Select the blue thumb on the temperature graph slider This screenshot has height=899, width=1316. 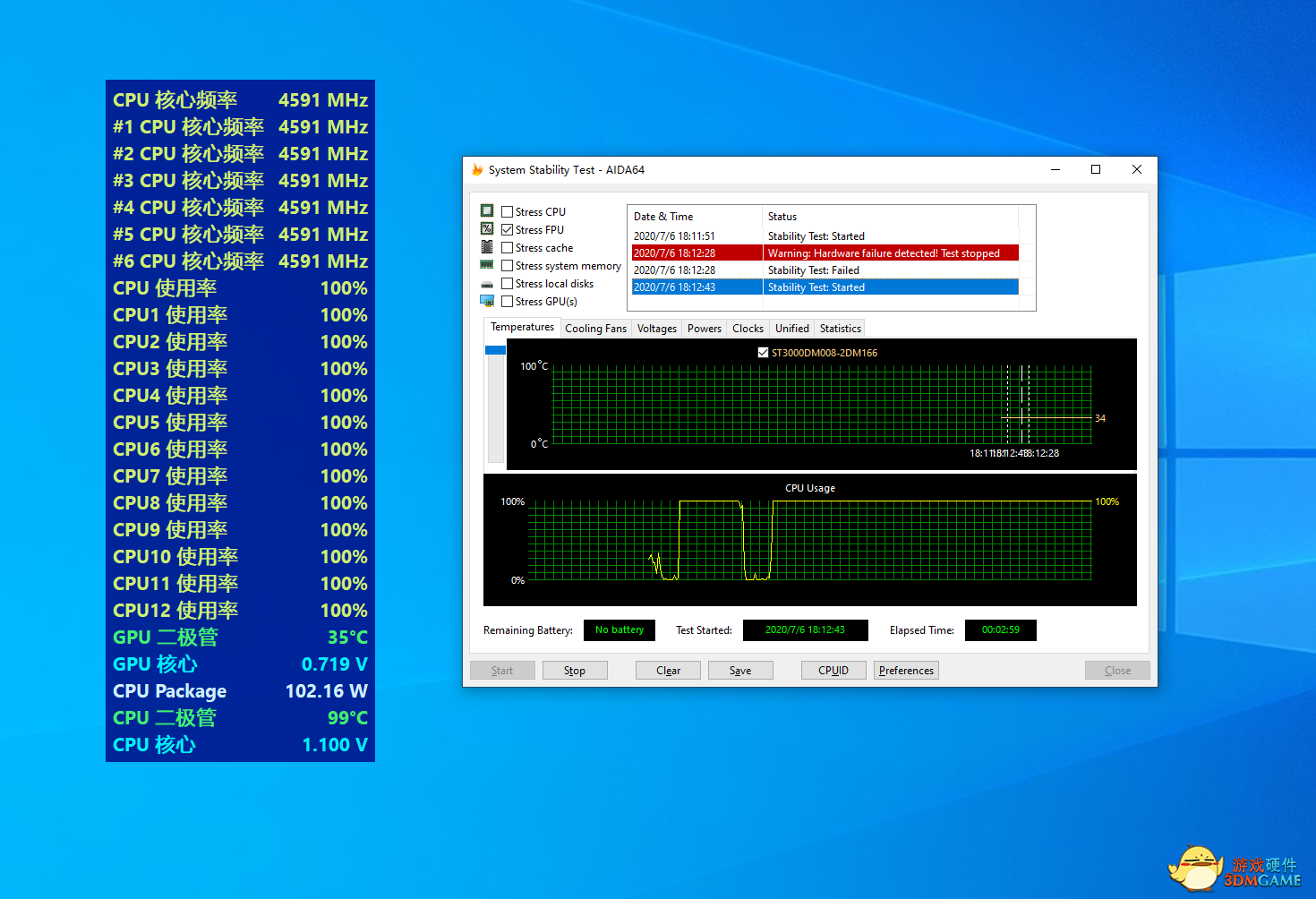point(495,350)
